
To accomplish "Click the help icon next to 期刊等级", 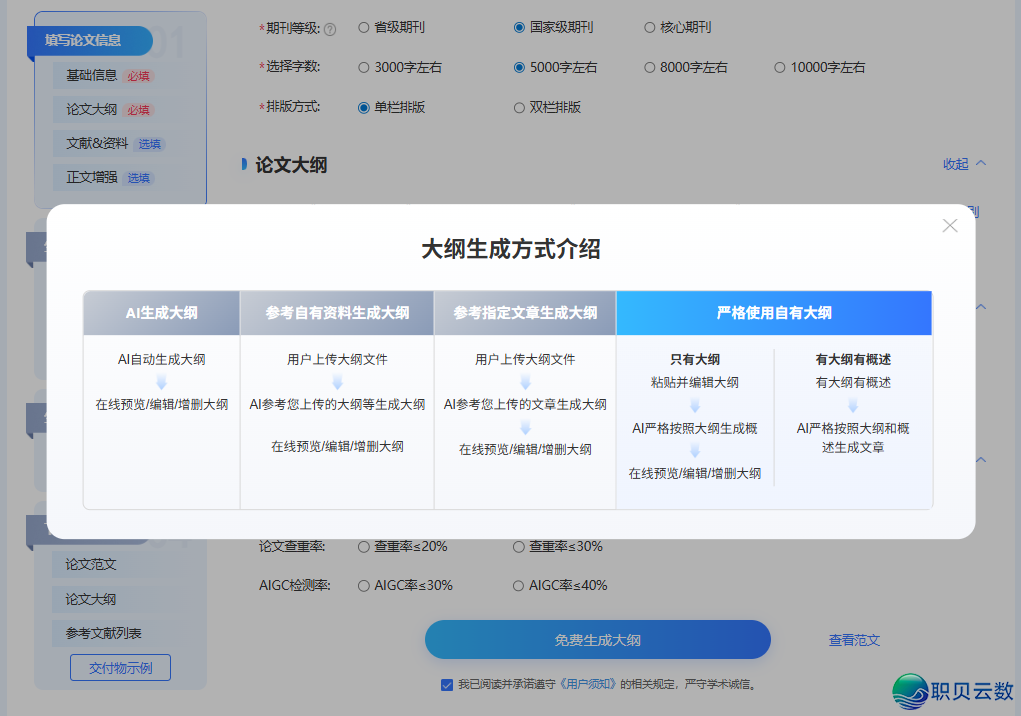I will pyautogui.click(x=330, y=29).
